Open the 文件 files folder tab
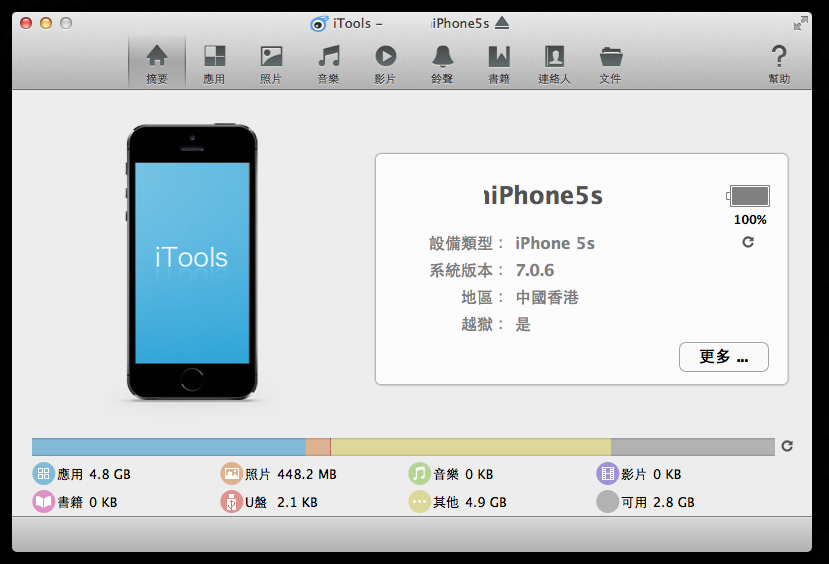The height and width of the screenshot is (564, 829). pyautogui.click(x=611, y=64)
